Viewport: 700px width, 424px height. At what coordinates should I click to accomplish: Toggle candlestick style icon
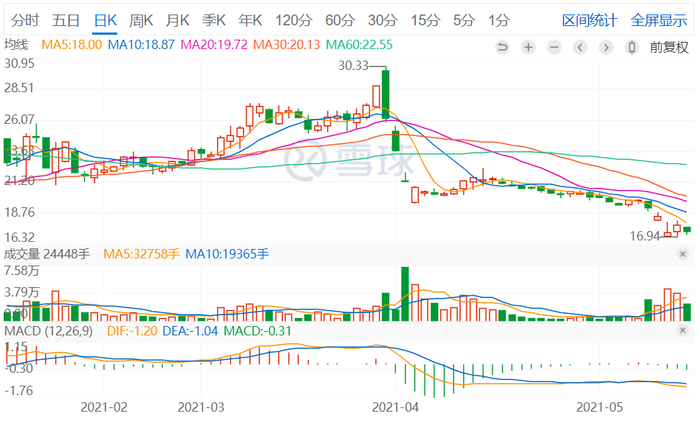click(632, 47)
